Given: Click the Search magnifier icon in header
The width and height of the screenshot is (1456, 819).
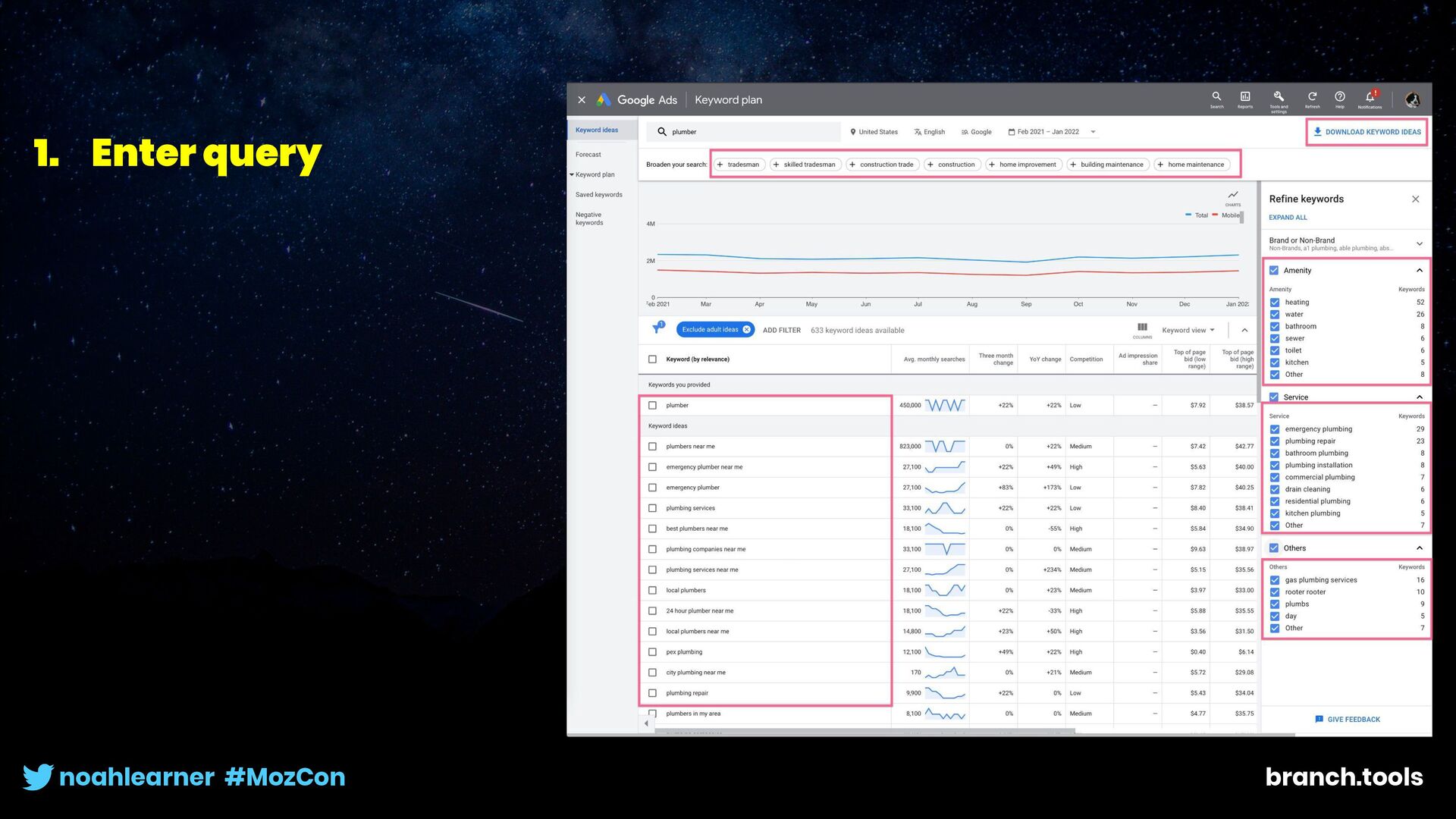Looking at the screenshot, I should tap(1216, 97).
